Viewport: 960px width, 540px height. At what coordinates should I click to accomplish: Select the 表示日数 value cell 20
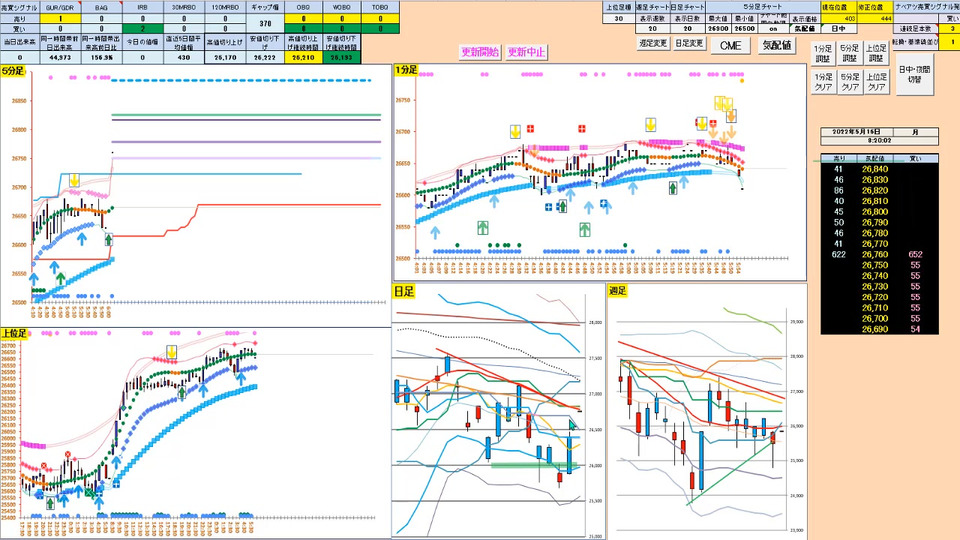pyautogui.click(x=688, y=29)
